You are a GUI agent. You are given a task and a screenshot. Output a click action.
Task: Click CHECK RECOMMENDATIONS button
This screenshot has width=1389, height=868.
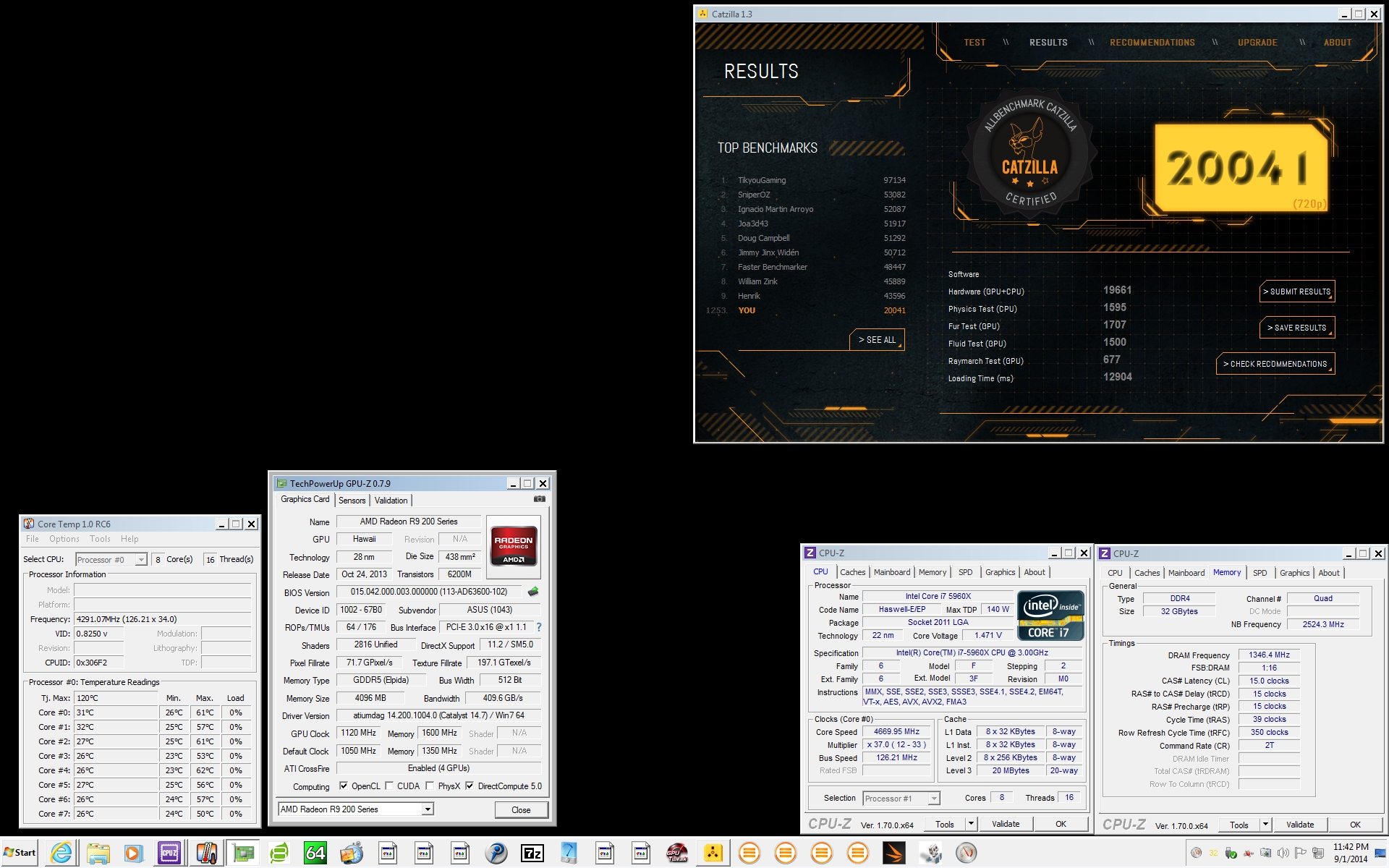[x=1275, y=364]
